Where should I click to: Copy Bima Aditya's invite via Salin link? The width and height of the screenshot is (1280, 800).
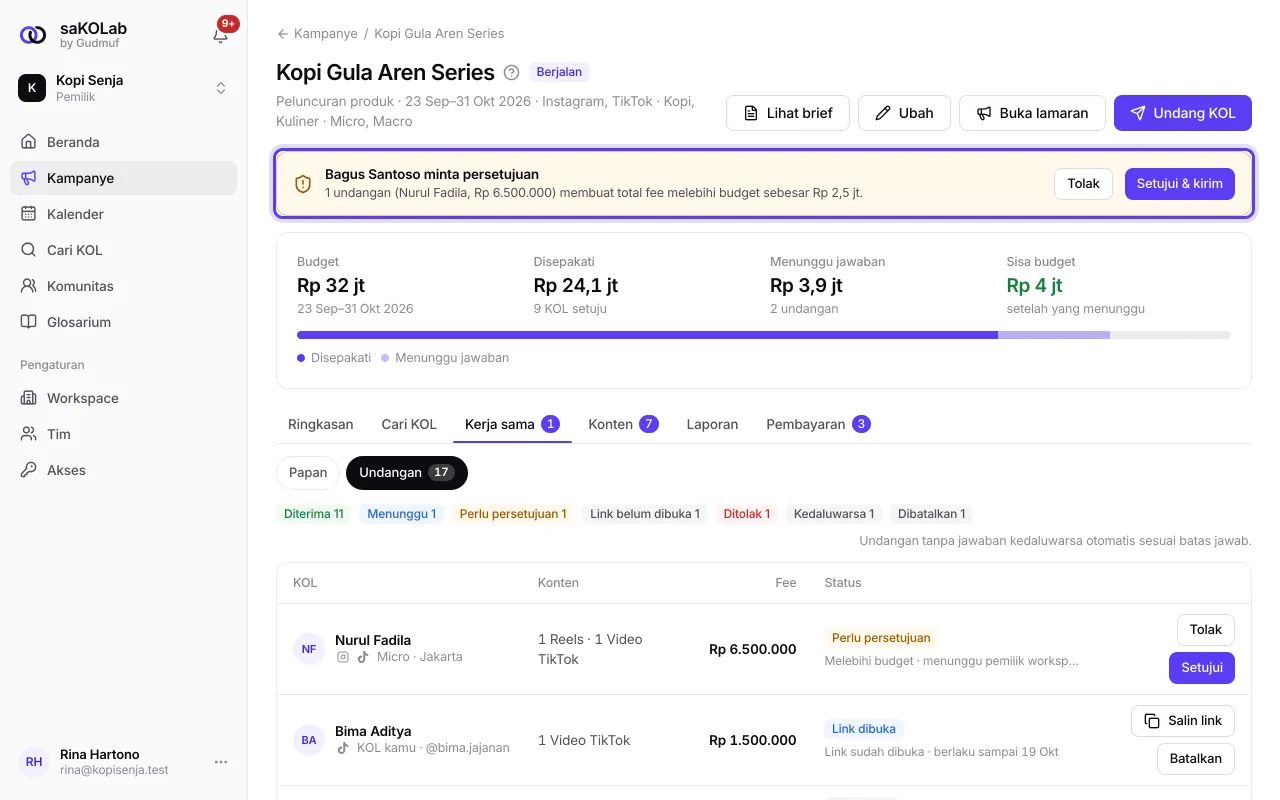coord(1183,721)
